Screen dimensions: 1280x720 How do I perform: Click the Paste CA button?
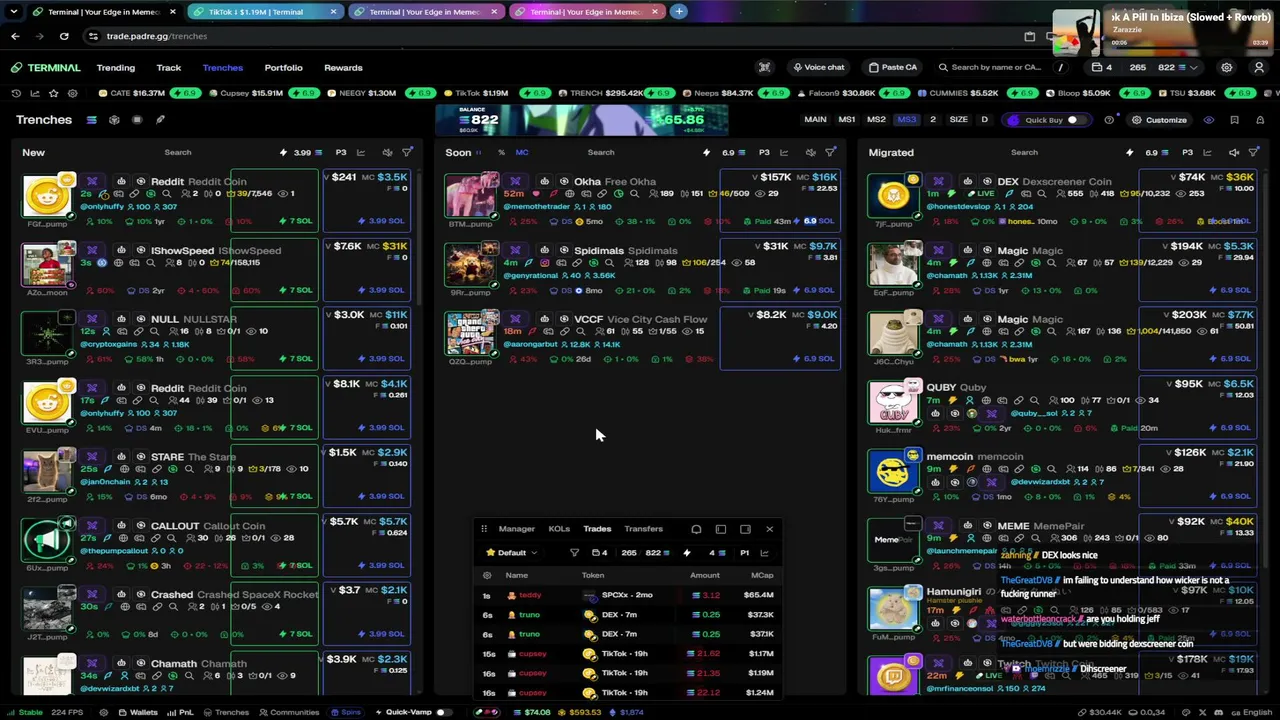pyautogui.click(x=893, y=68)
